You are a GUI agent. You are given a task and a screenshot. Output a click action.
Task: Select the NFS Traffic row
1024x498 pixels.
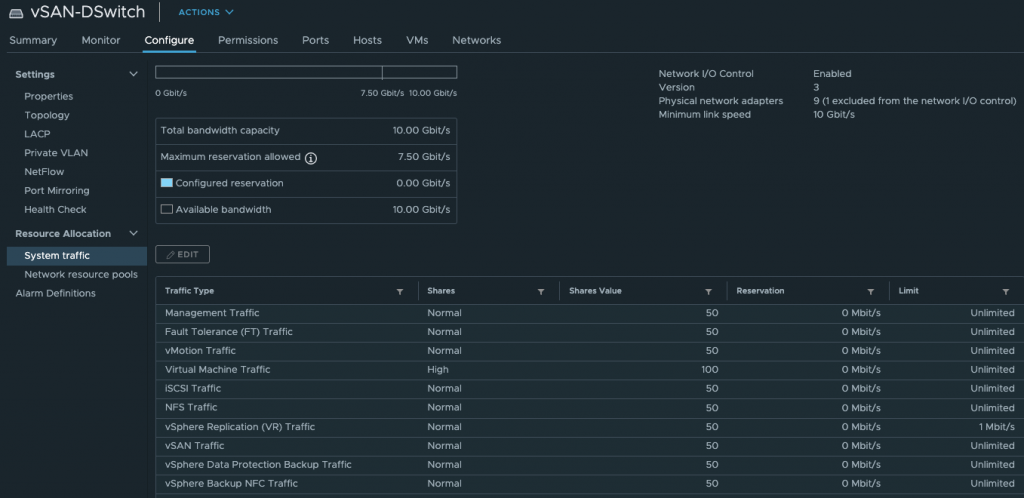(x=590, y=408)
